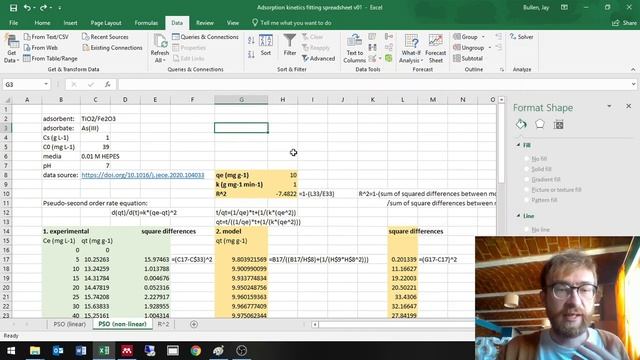The image size is (640, 360).
Task: Select No fill radio option
Action: [527, 159]
